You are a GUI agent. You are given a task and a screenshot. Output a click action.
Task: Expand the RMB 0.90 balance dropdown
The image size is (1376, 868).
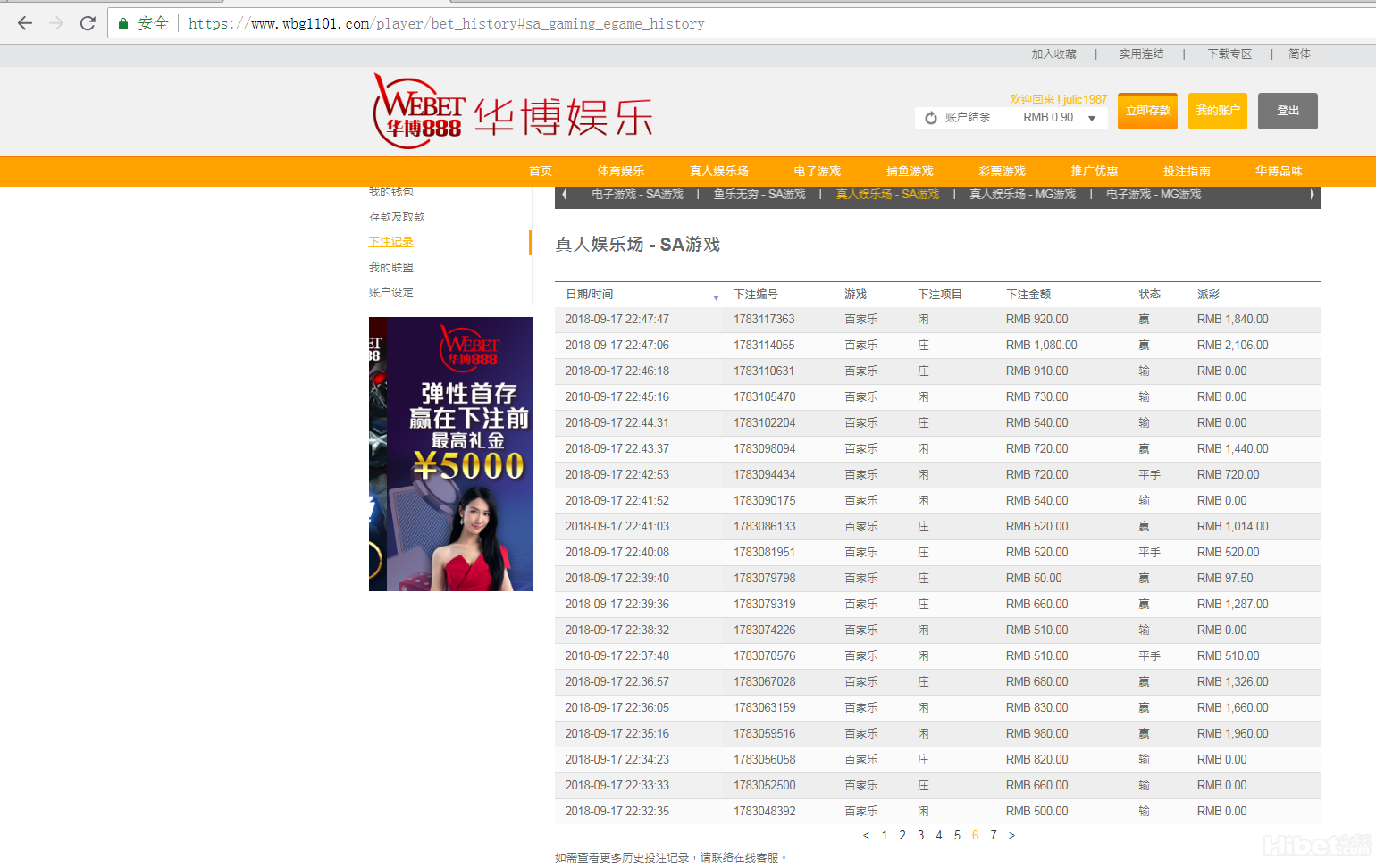tap(1092, 118)
